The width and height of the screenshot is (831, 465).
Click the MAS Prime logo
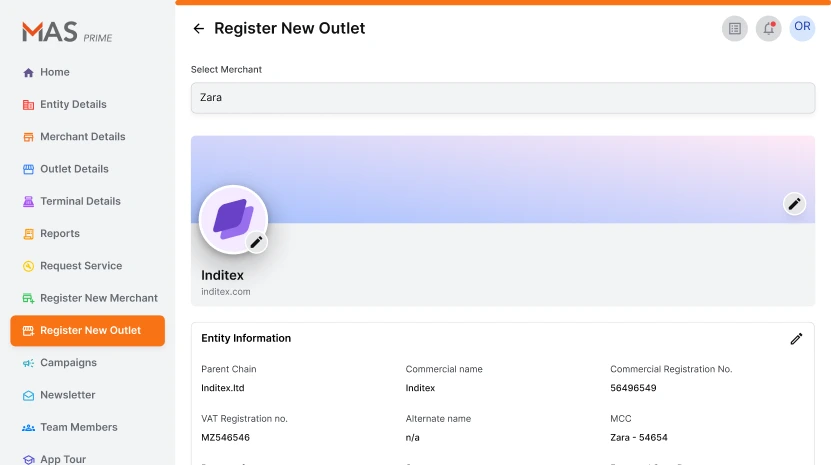(67, 33)
